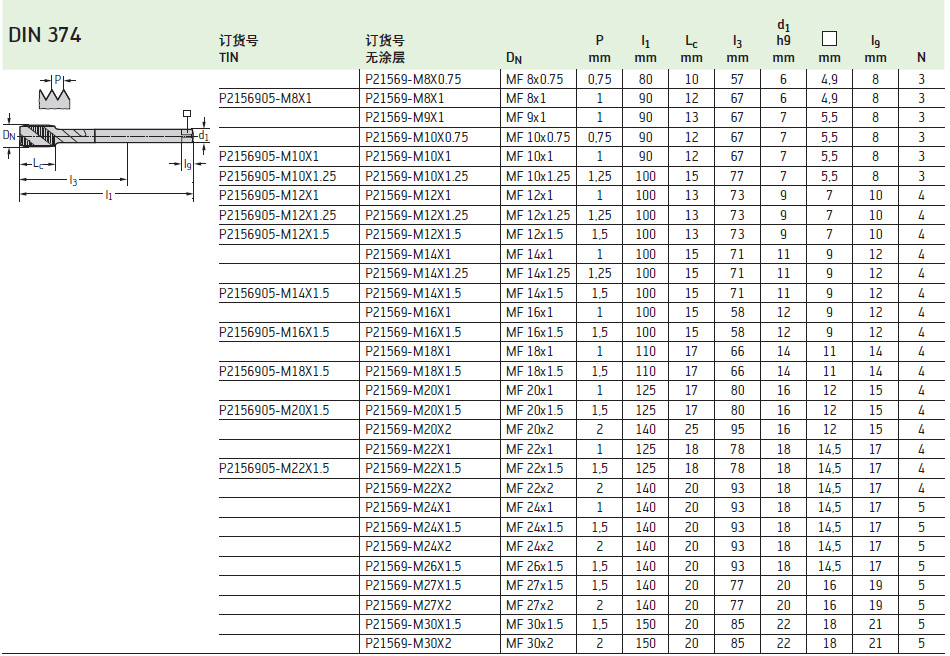Click the MF 27x2 thread size cell
This screenshot has width=950, height=656.
point(530,605)
